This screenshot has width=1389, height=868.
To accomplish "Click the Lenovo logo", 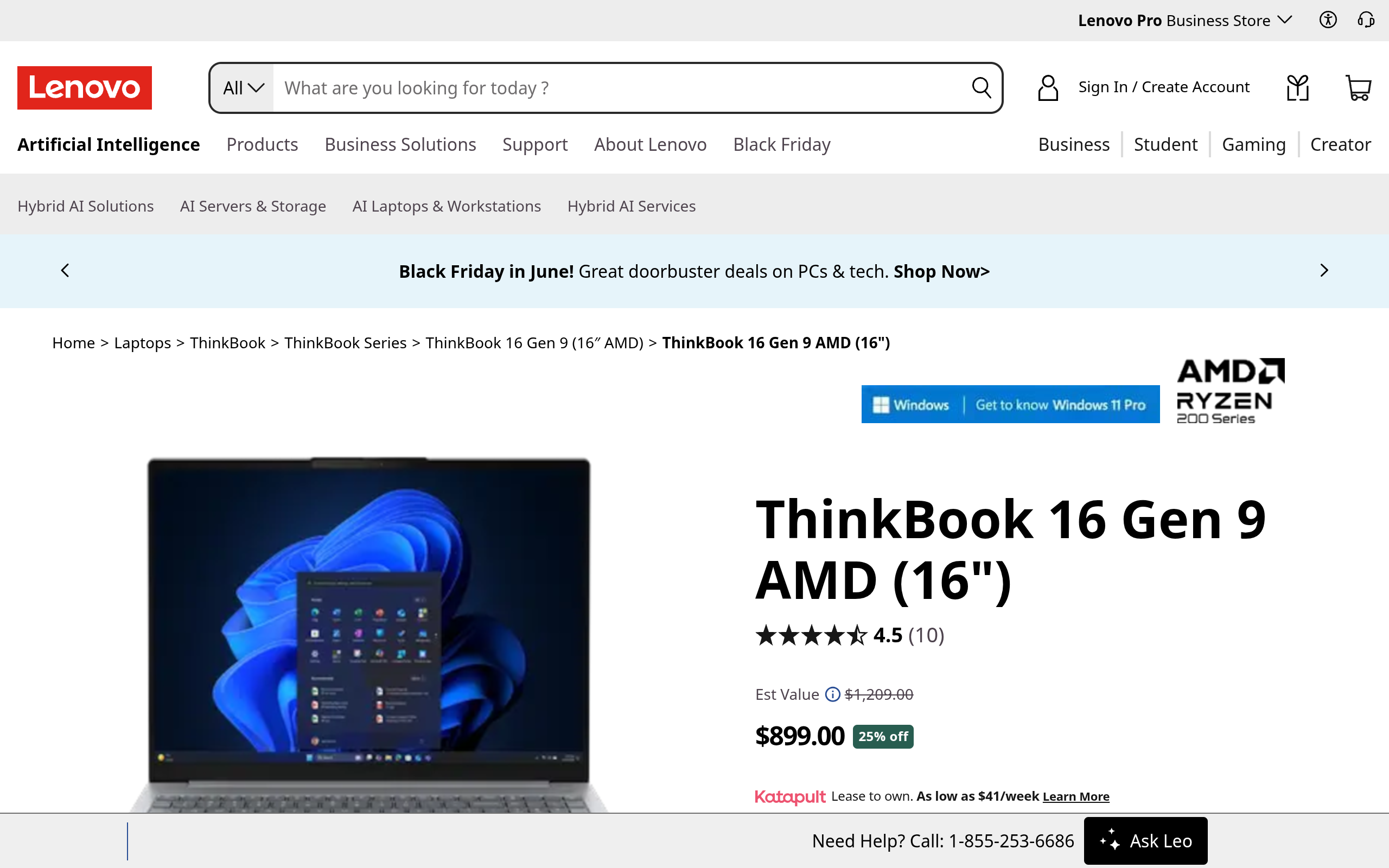I will [x=85, y=88].
